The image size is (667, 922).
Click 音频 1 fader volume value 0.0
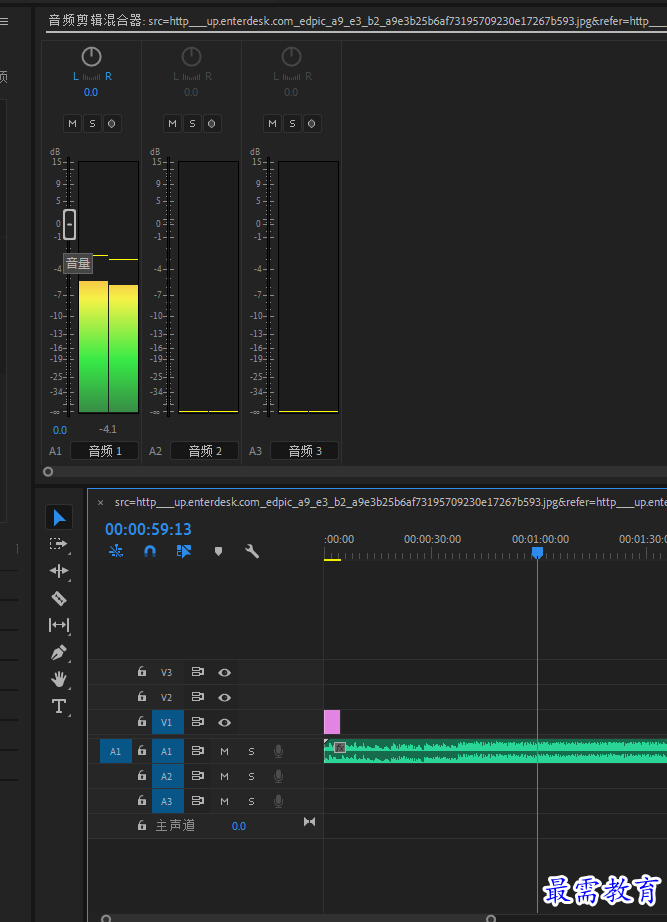(60, 430)
